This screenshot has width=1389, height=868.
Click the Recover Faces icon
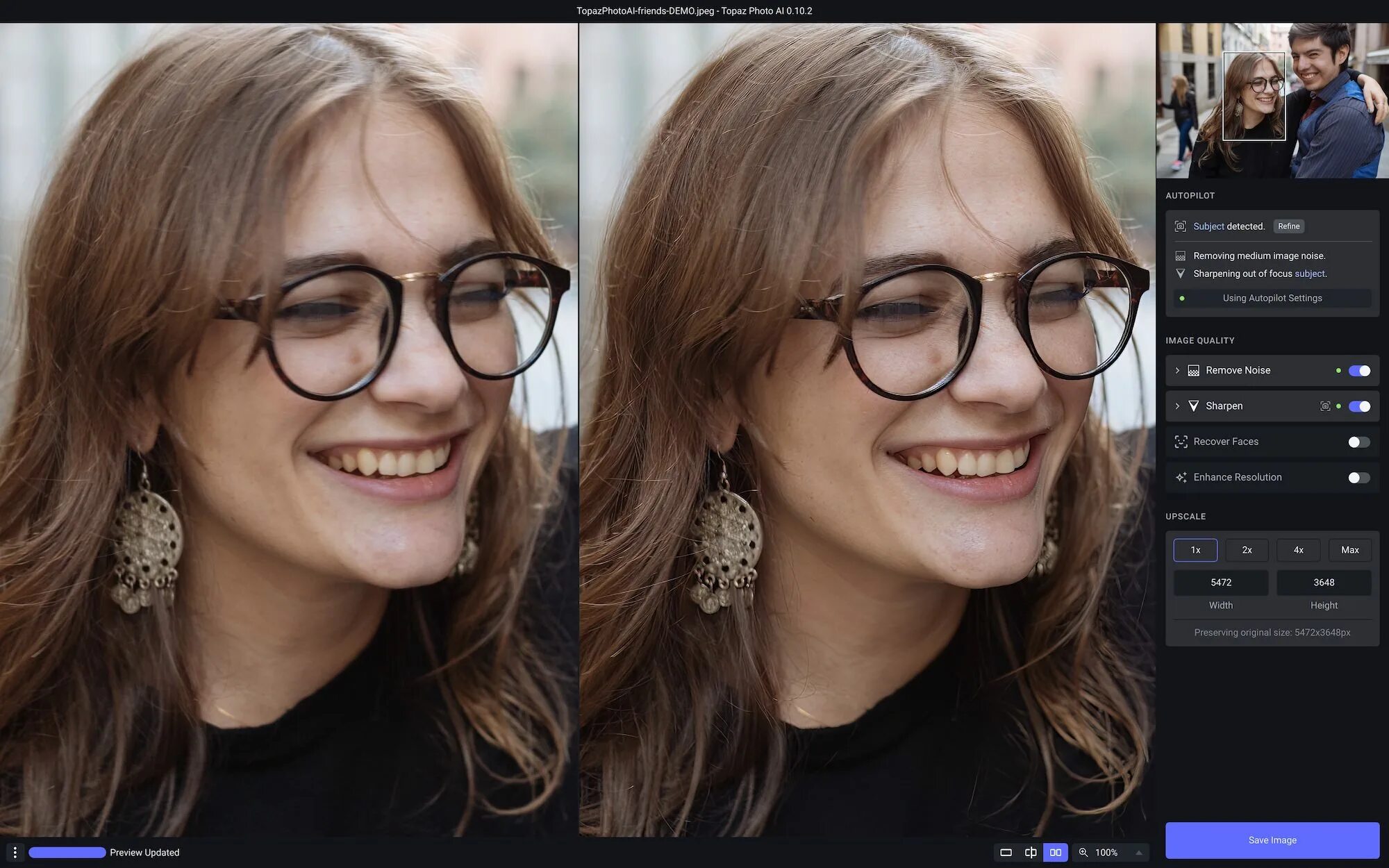point(1181,442)
